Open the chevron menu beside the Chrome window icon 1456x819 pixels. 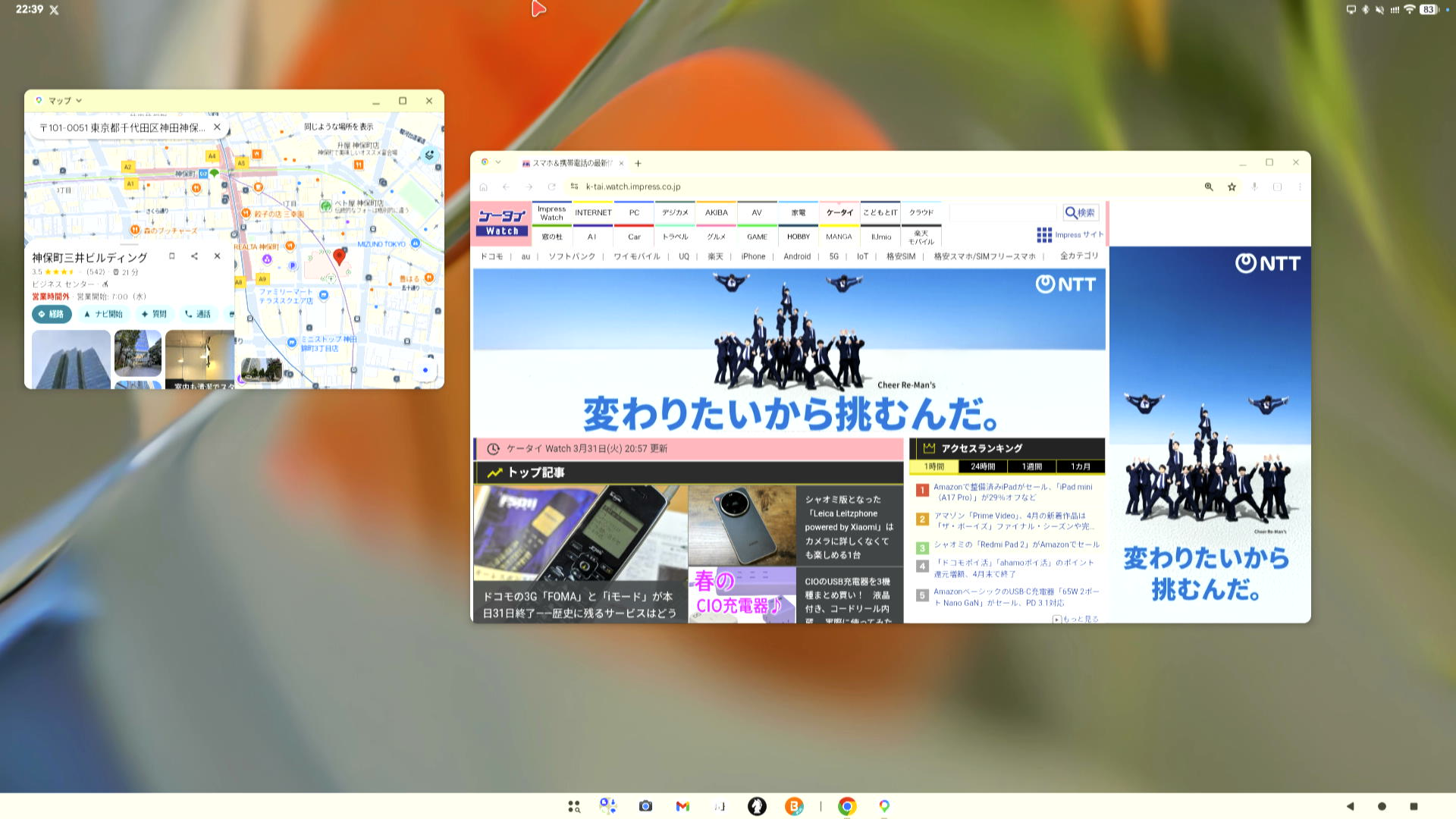click(498, 162)
